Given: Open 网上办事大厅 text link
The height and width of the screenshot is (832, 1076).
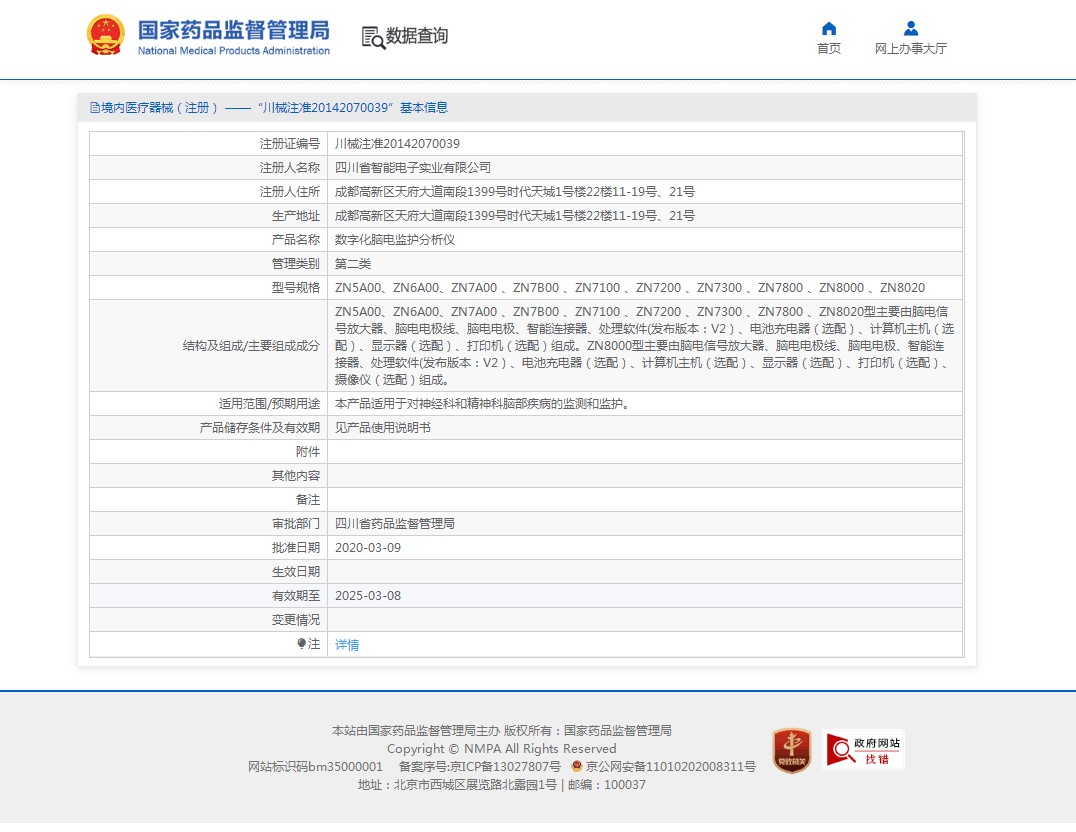Looking at the screenshot, I should point(911,48).
